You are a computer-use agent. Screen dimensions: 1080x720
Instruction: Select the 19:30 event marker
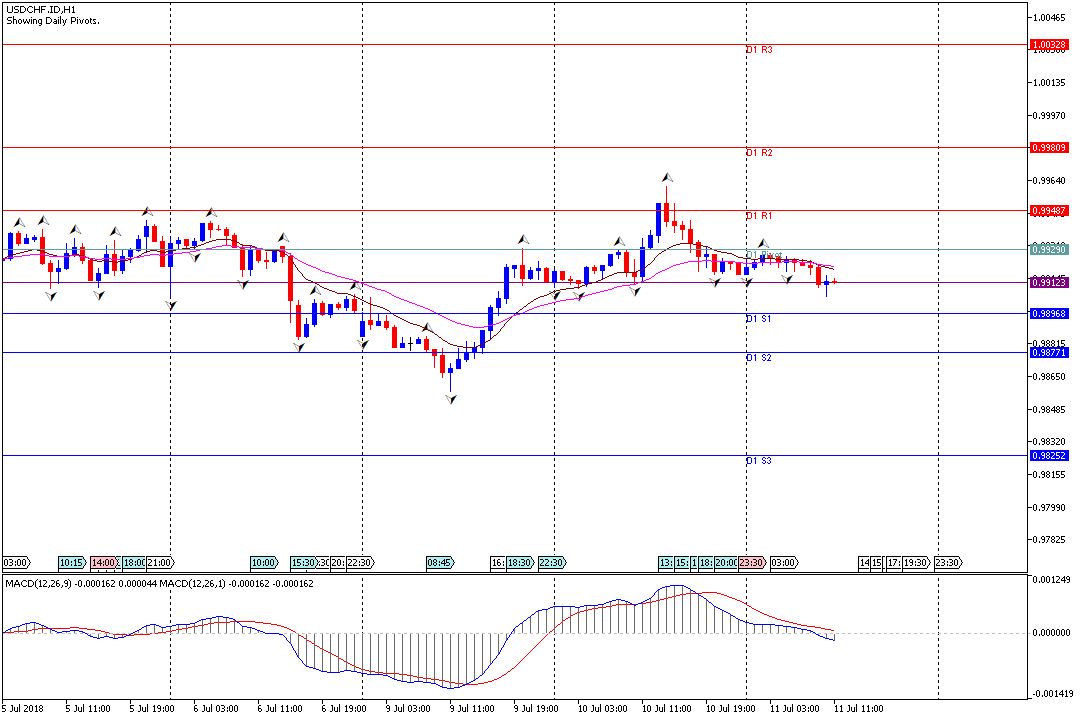point(916,563)
